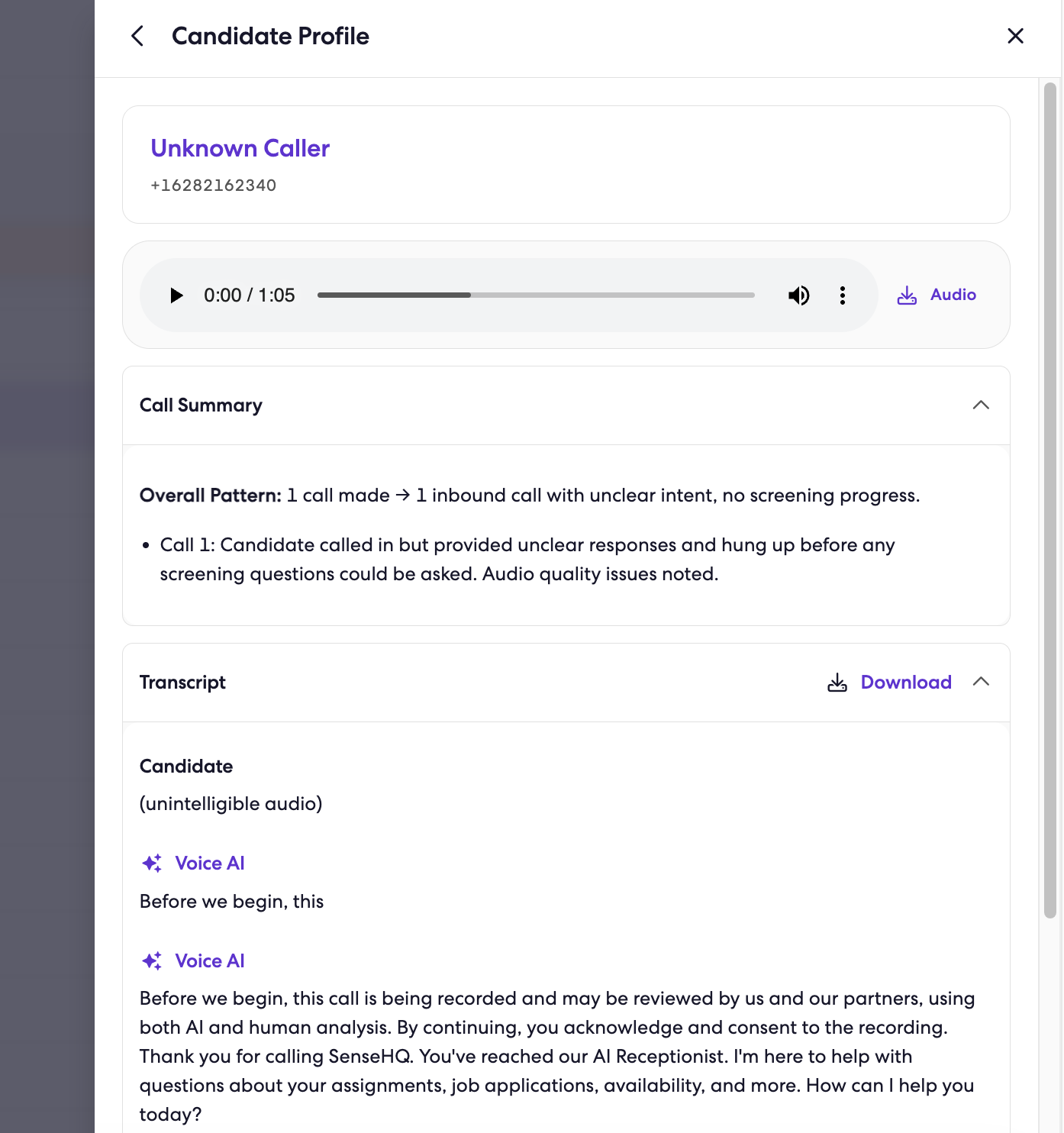Viewport: 1064px width, 1133px height.
Task: Click the Transcript section header label
Action: pos(182,683)
